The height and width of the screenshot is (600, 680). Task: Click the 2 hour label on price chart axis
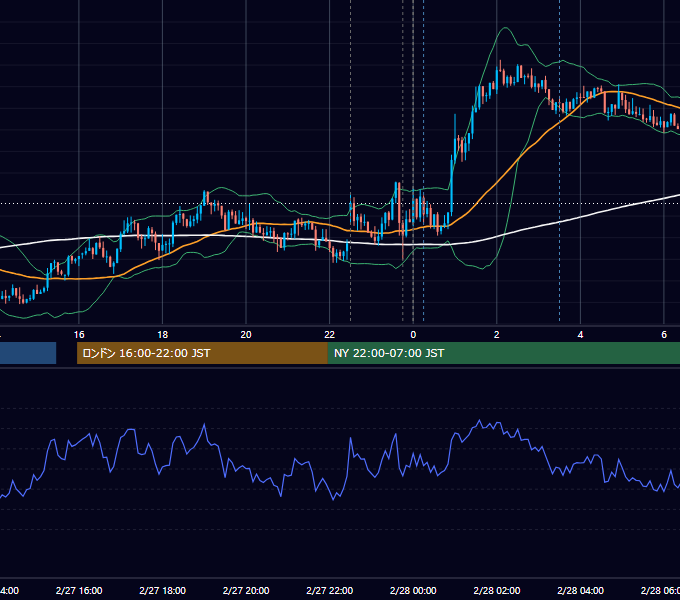pyautogui.click(x=497, y=335)
